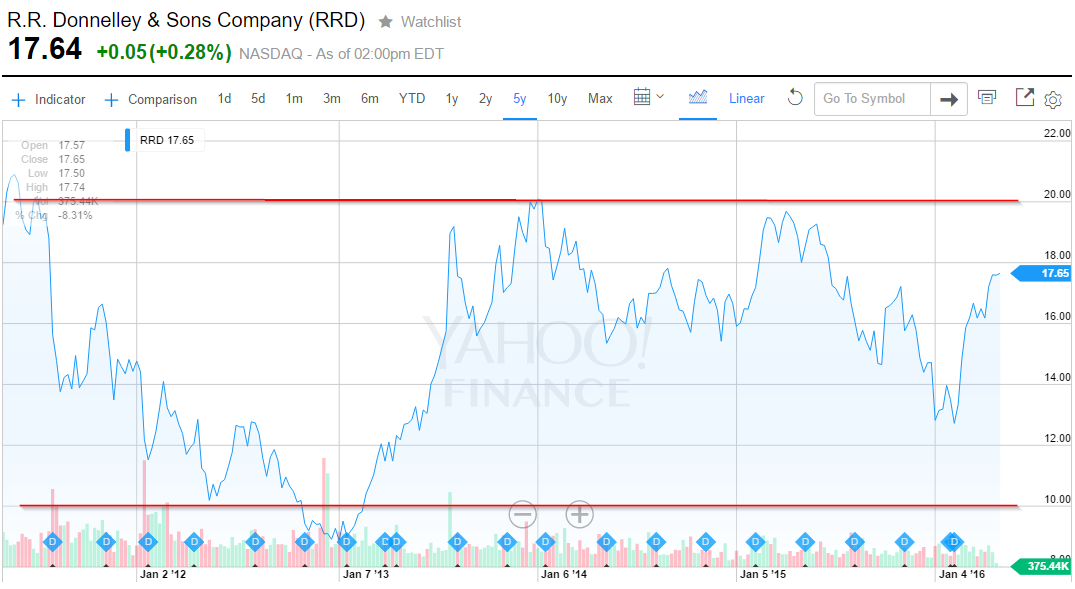1075x589 pixels.
Task: Click the 'Jan 7 '13' axis label
Action: tap(366, 575)
